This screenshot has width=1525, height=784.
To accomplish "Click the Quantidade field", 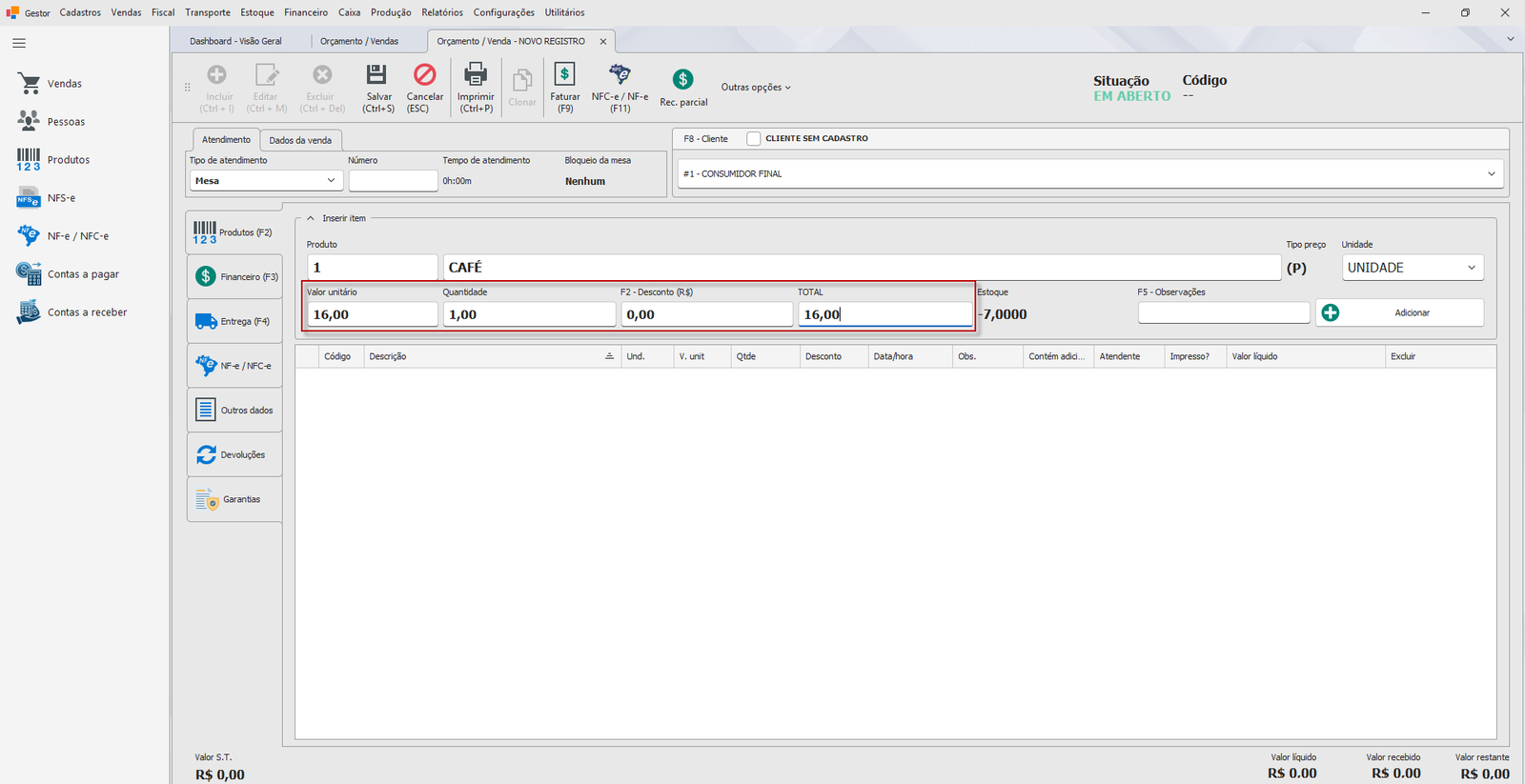I will (x=529, y=314).
